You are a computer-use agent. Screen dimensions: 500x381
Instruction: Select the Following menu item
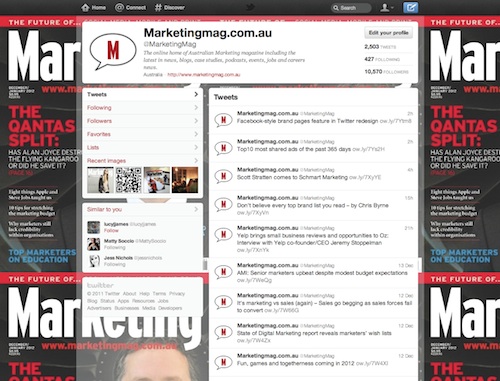click(142, 108)
